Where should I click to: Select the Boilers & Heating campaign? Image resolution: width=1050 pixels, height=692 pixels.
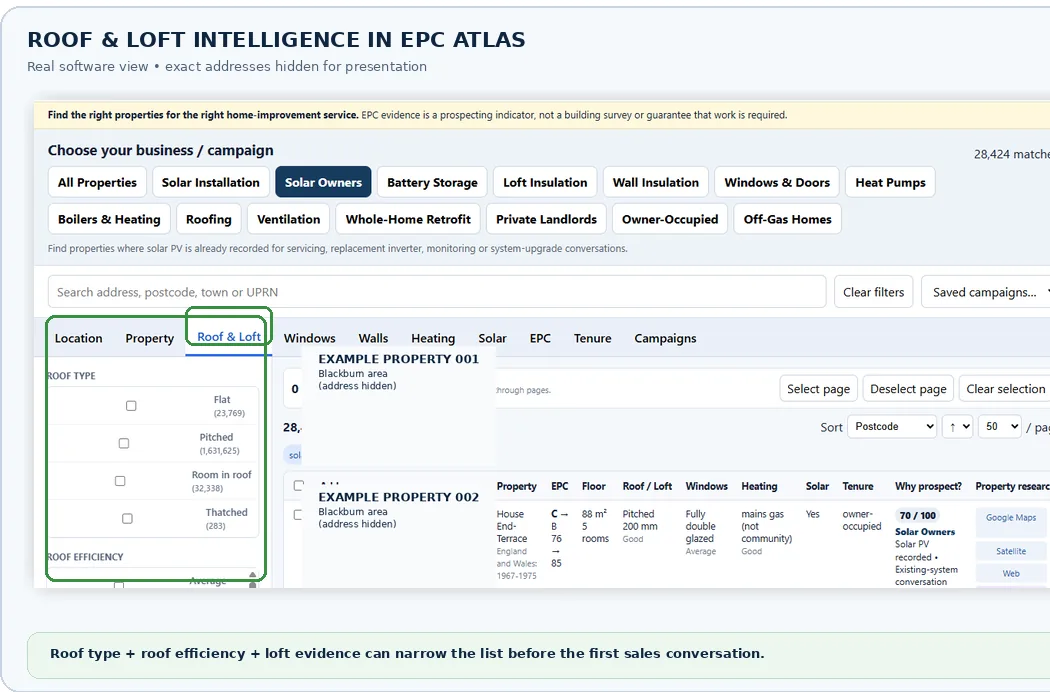coord(109,219)
